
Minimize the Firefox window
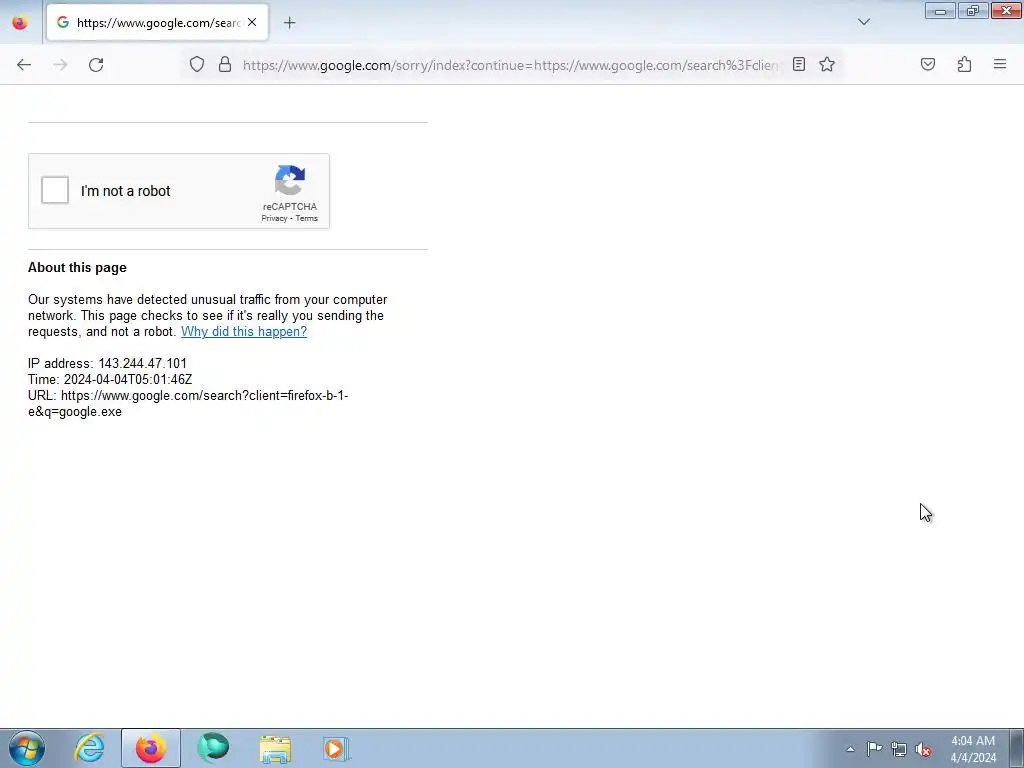pos(940,11)
